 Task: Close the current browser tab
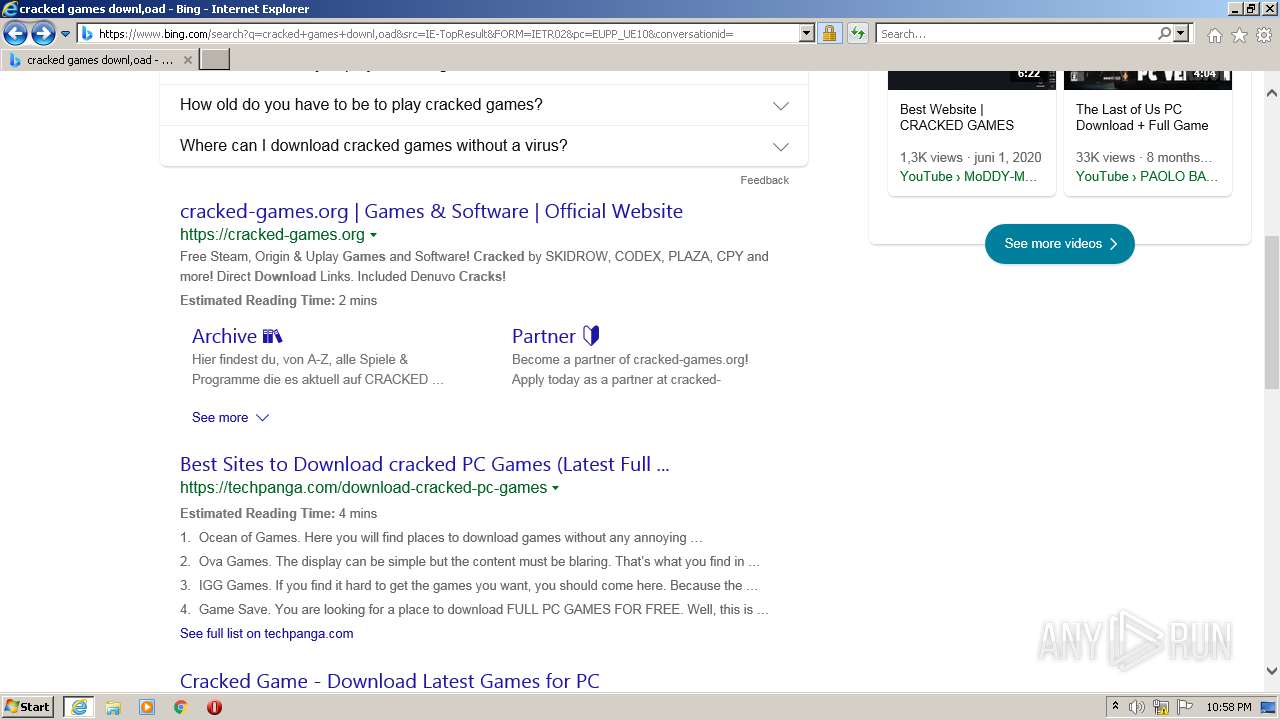point(187,60)
